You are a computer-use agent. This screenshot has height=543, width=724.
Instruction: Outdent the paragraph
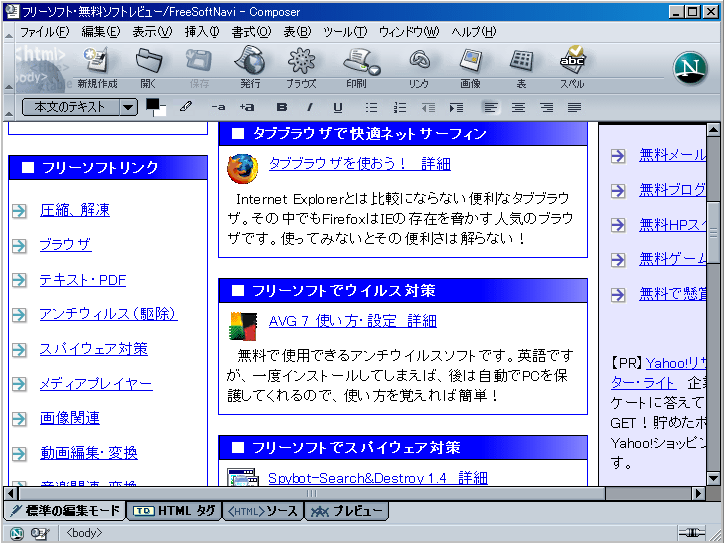click(428, 108)
